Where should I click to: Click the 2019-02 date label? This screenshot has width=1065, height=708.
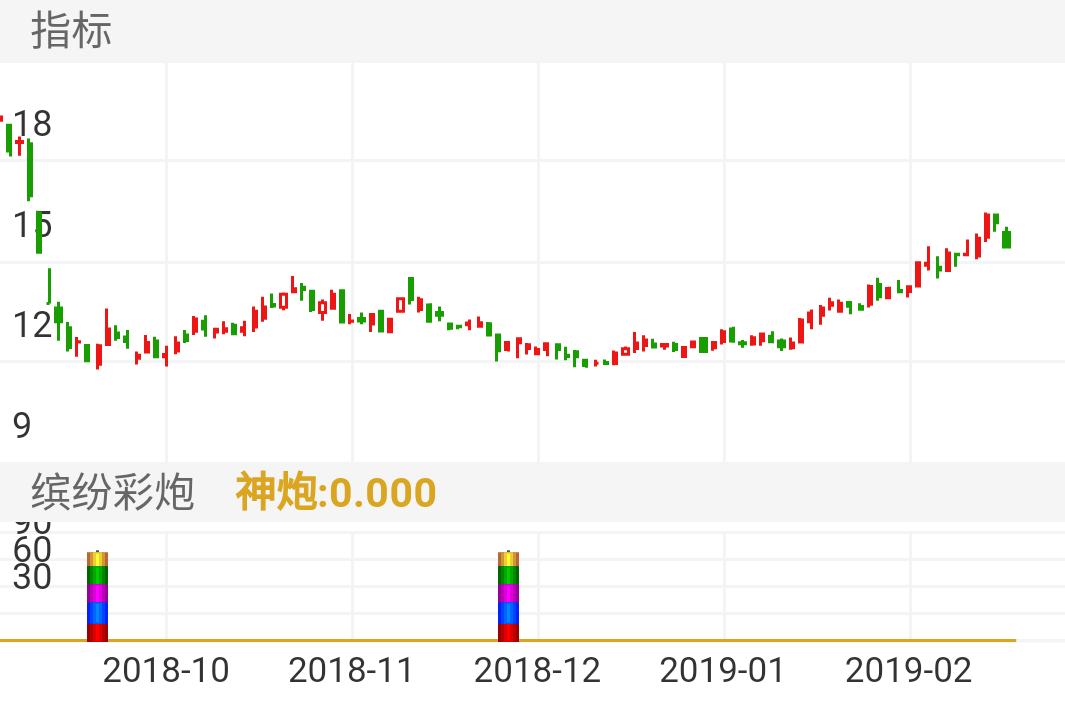coord(910,670)
